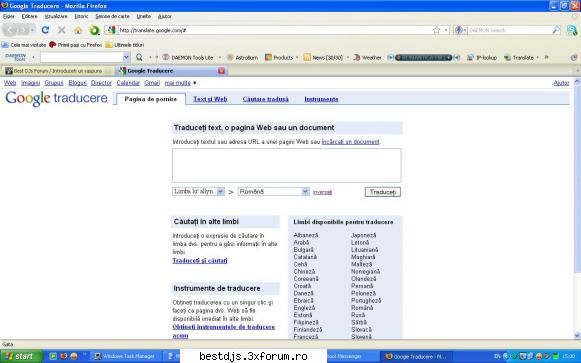Expand the Română target language dropdown

pyautogui.click(x=305, y=192)
